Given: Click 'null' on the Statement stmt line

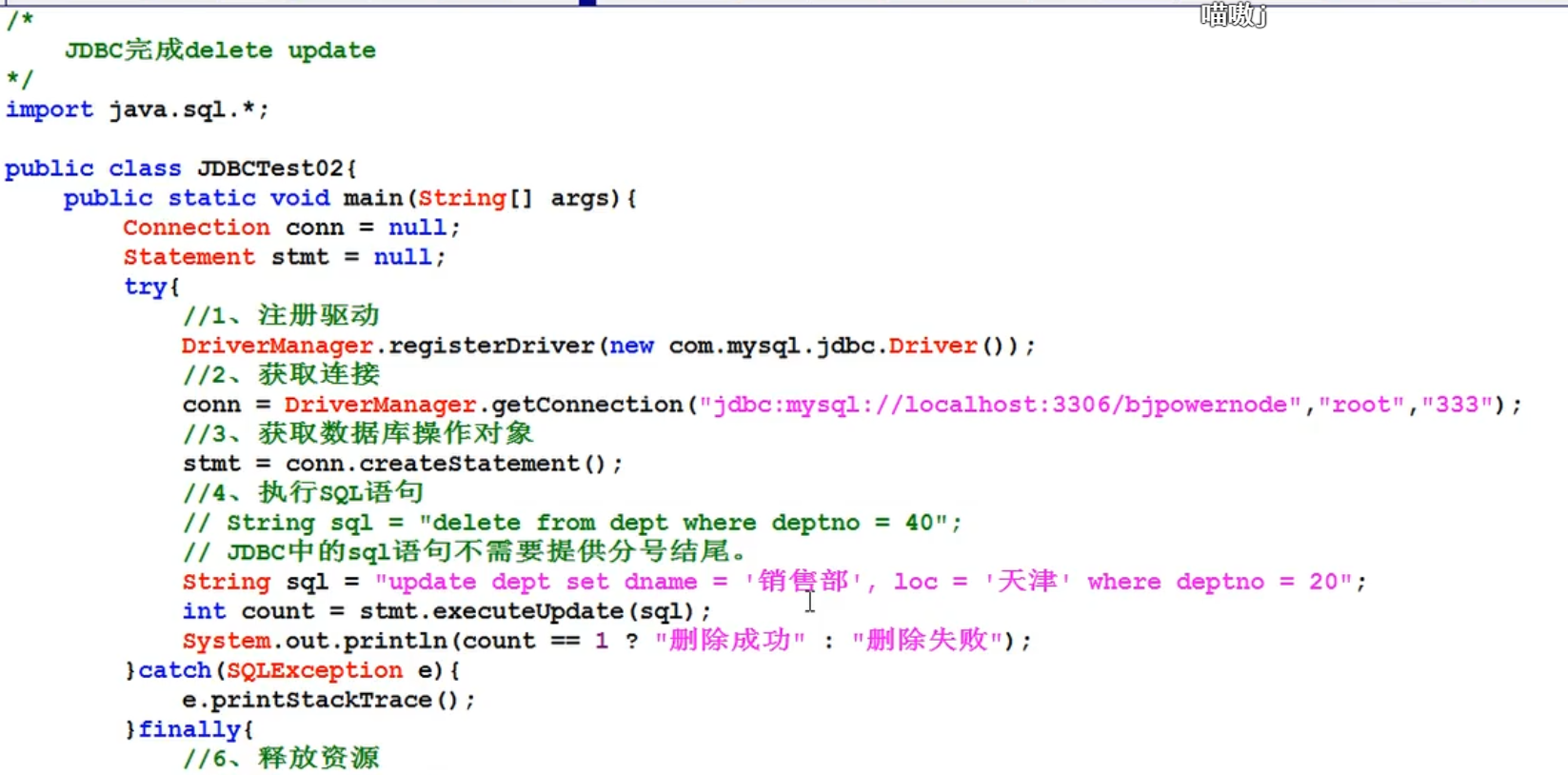Looking at the screenshot, I should (x=402, y=257).
